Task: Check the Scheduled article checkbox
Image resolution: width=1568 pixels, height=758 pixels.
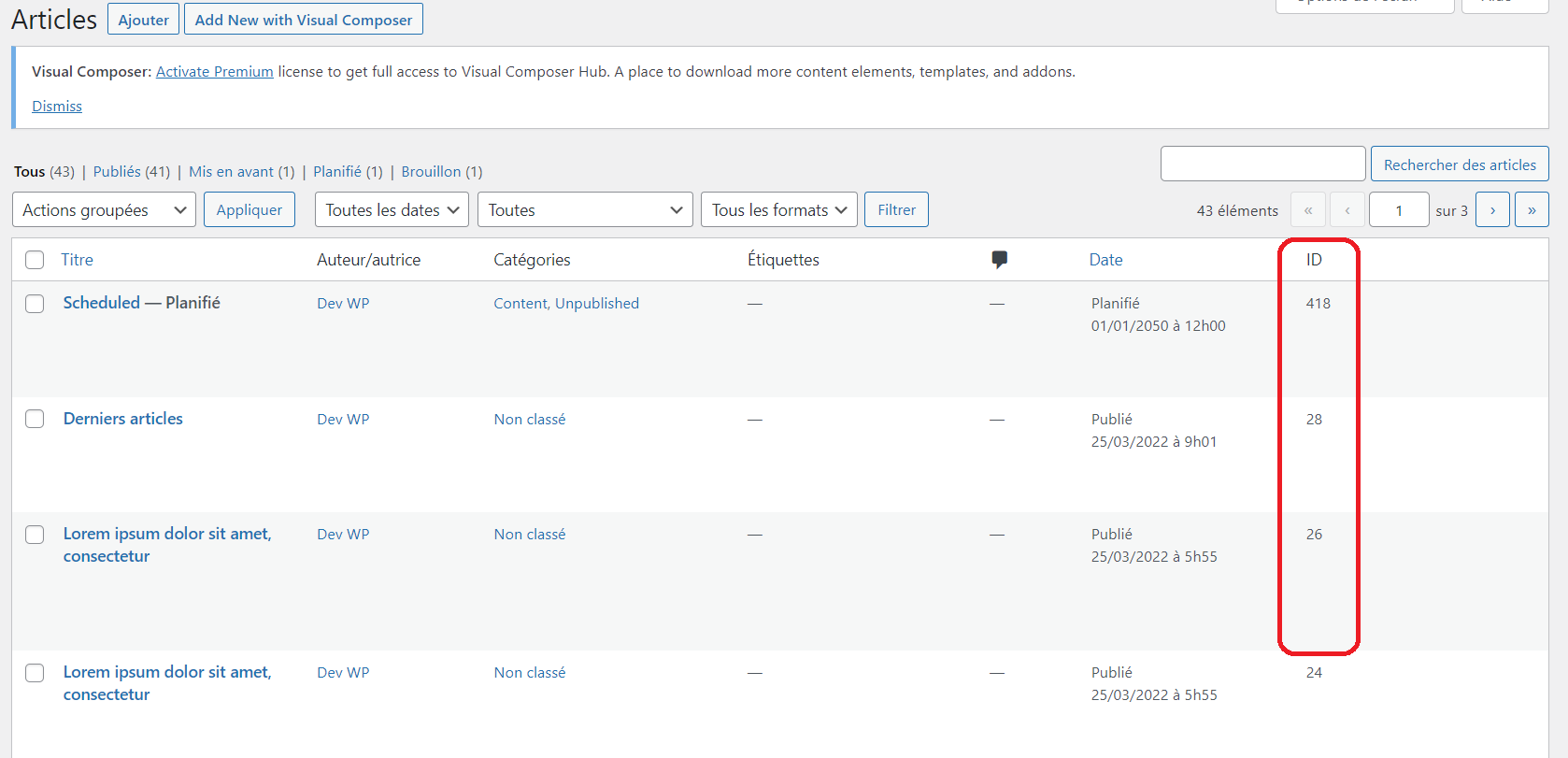Action: click(35, 304)
